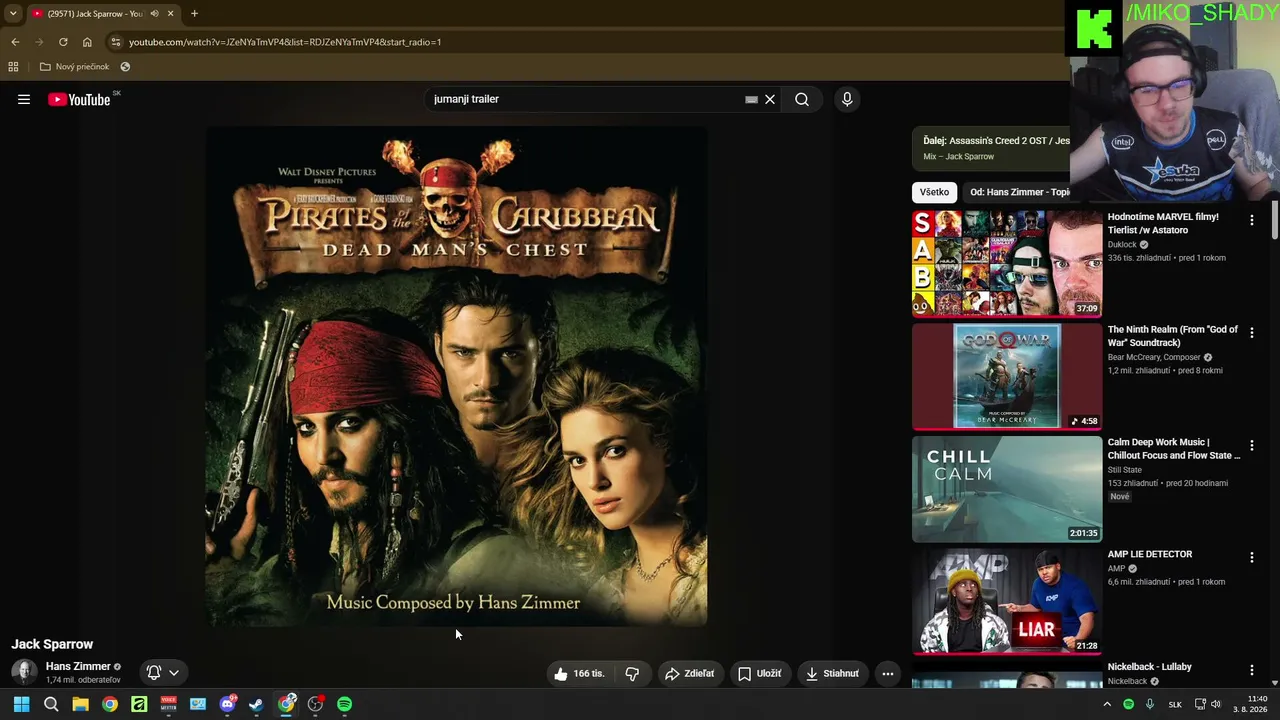Viewport: 1280px width, 720px height.
Task: Open the AMP LIE DETECTOR thumbnail
Action: [1007, 601]
